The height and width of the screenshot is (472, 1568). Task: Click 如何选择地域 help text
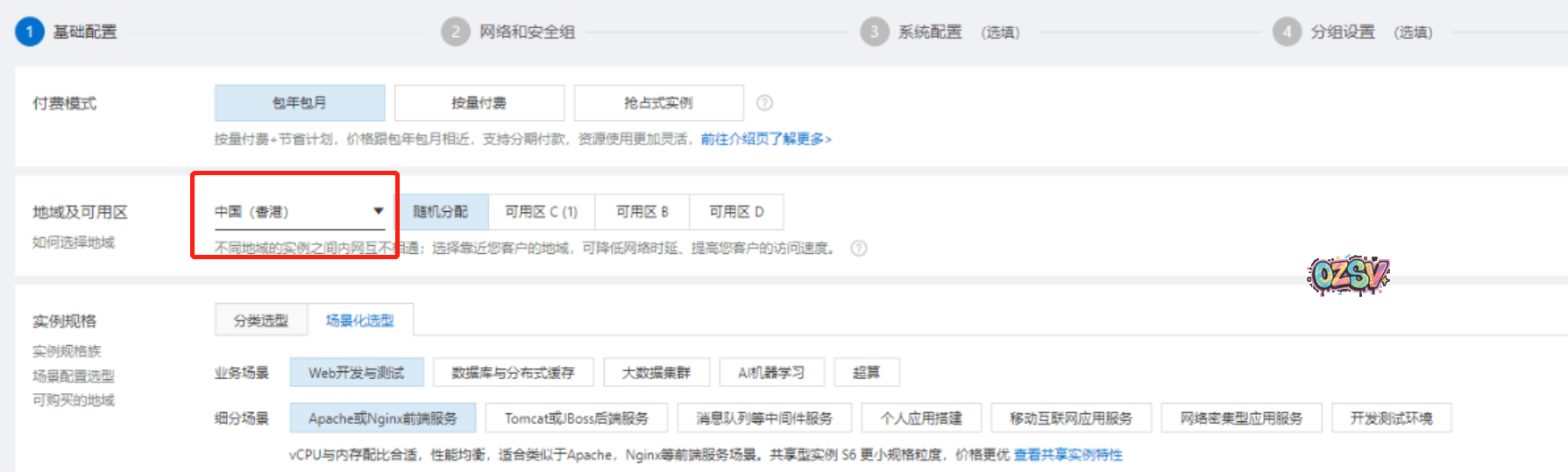pos(74,243)
